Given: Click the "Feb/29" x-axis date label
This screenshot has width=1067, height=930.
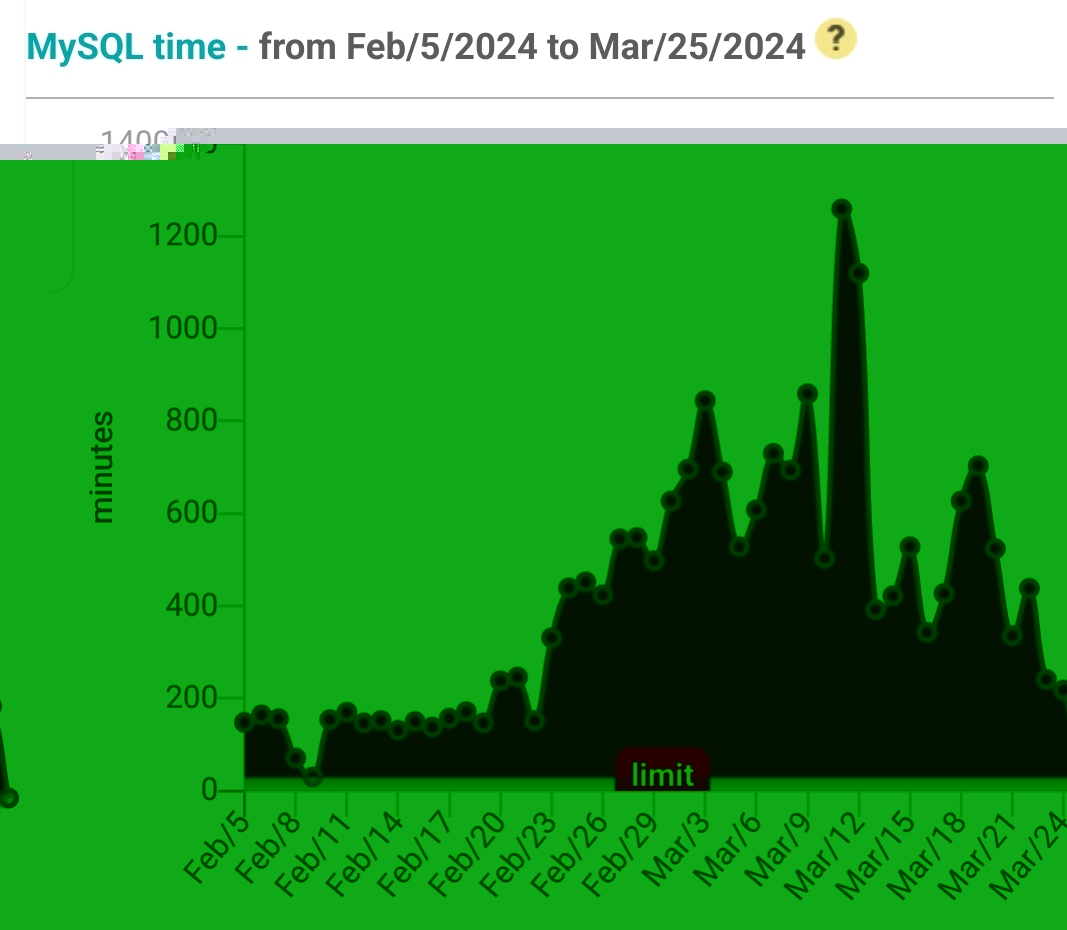Looking at the screenshot, I should [x=619, y=854].
